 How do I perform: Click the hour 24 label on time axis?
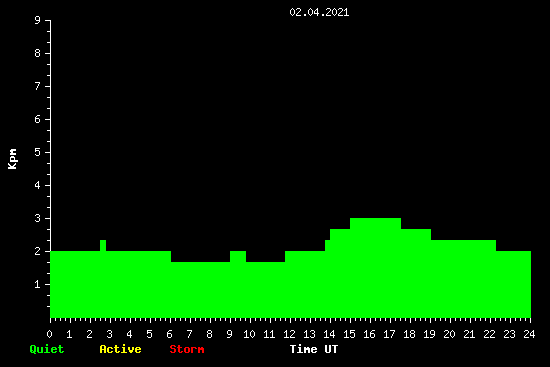point(529,334)
